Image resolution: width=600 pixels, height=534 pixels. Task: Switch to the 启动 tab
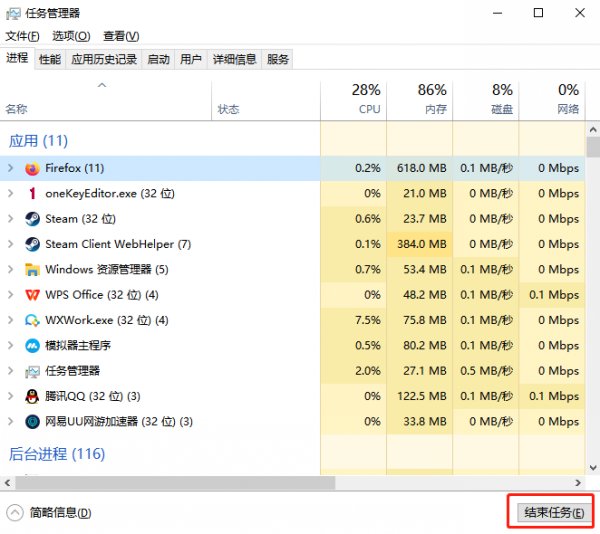pyautogui.click(x=158, y=59)
